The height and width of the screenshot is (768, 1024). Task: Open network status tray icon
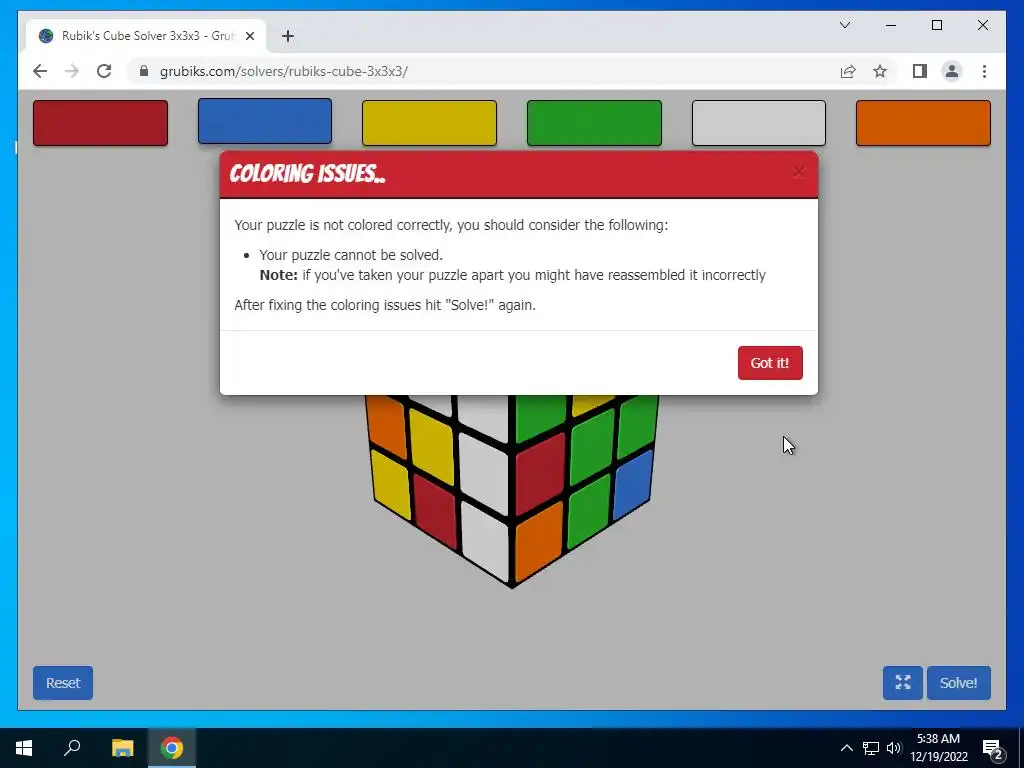pyautogui.click(x=871, y=748)
